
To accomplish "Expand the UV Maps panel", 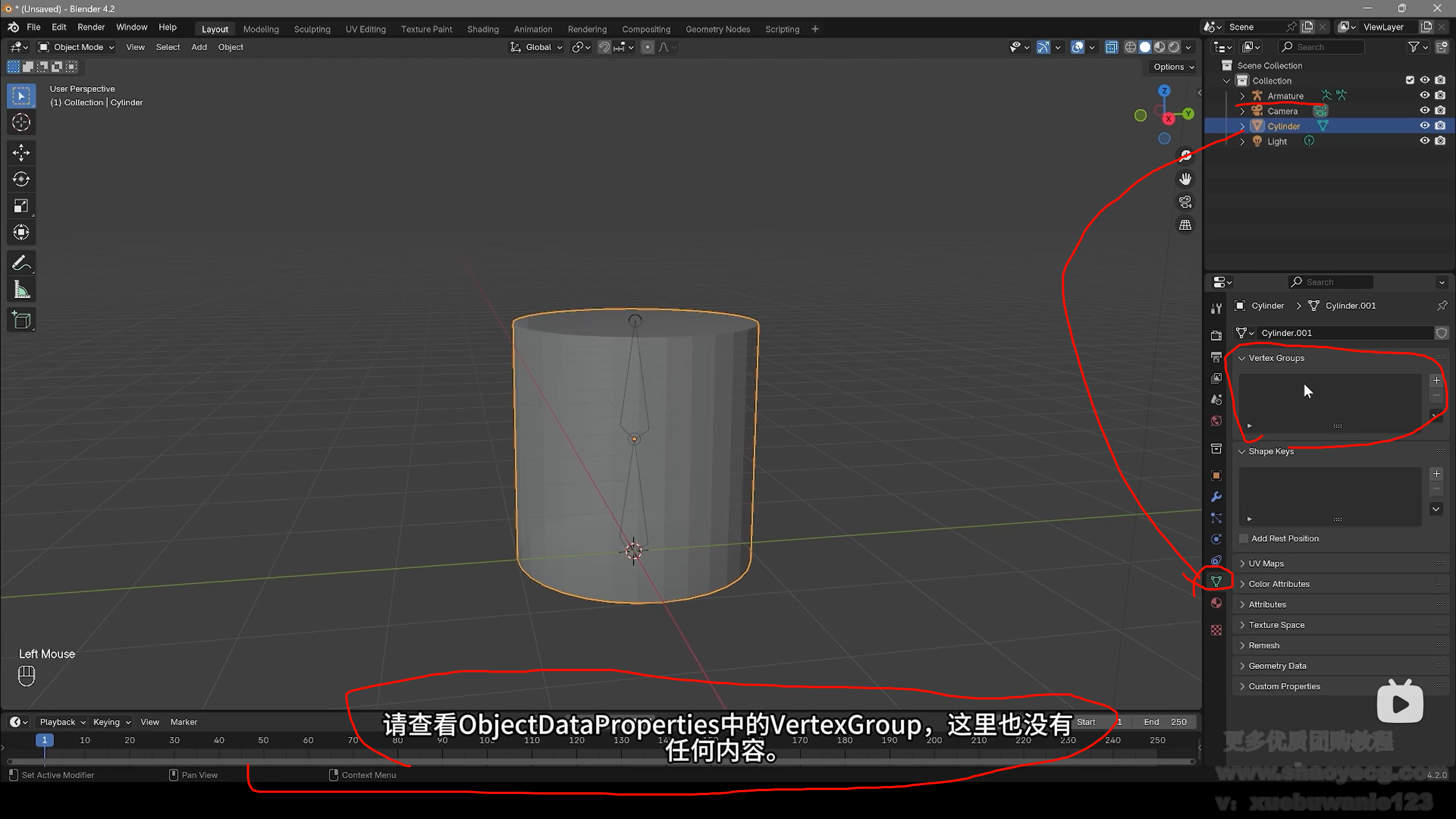I will [1242, 564].
